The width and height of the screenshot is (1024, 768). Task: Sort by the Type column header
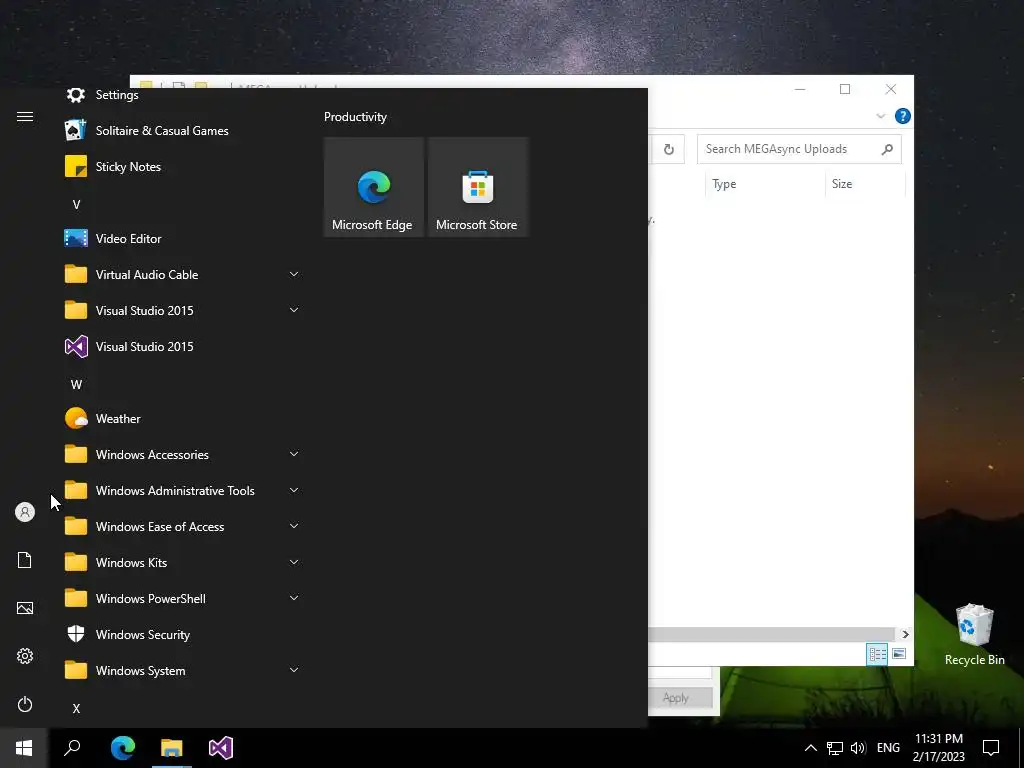point(765,184)
